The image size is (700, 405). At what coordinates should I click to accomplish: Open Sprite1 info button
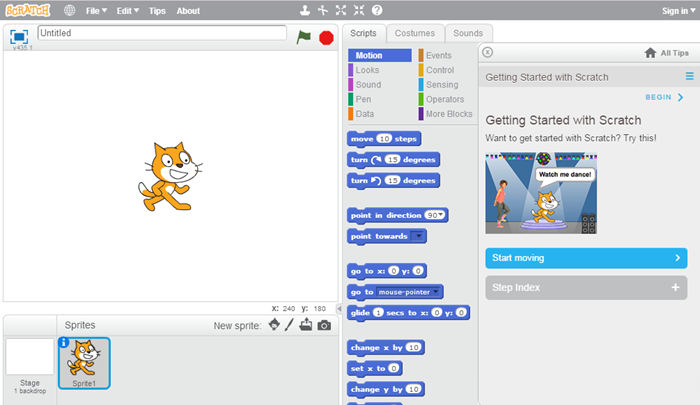pos(63,342)
